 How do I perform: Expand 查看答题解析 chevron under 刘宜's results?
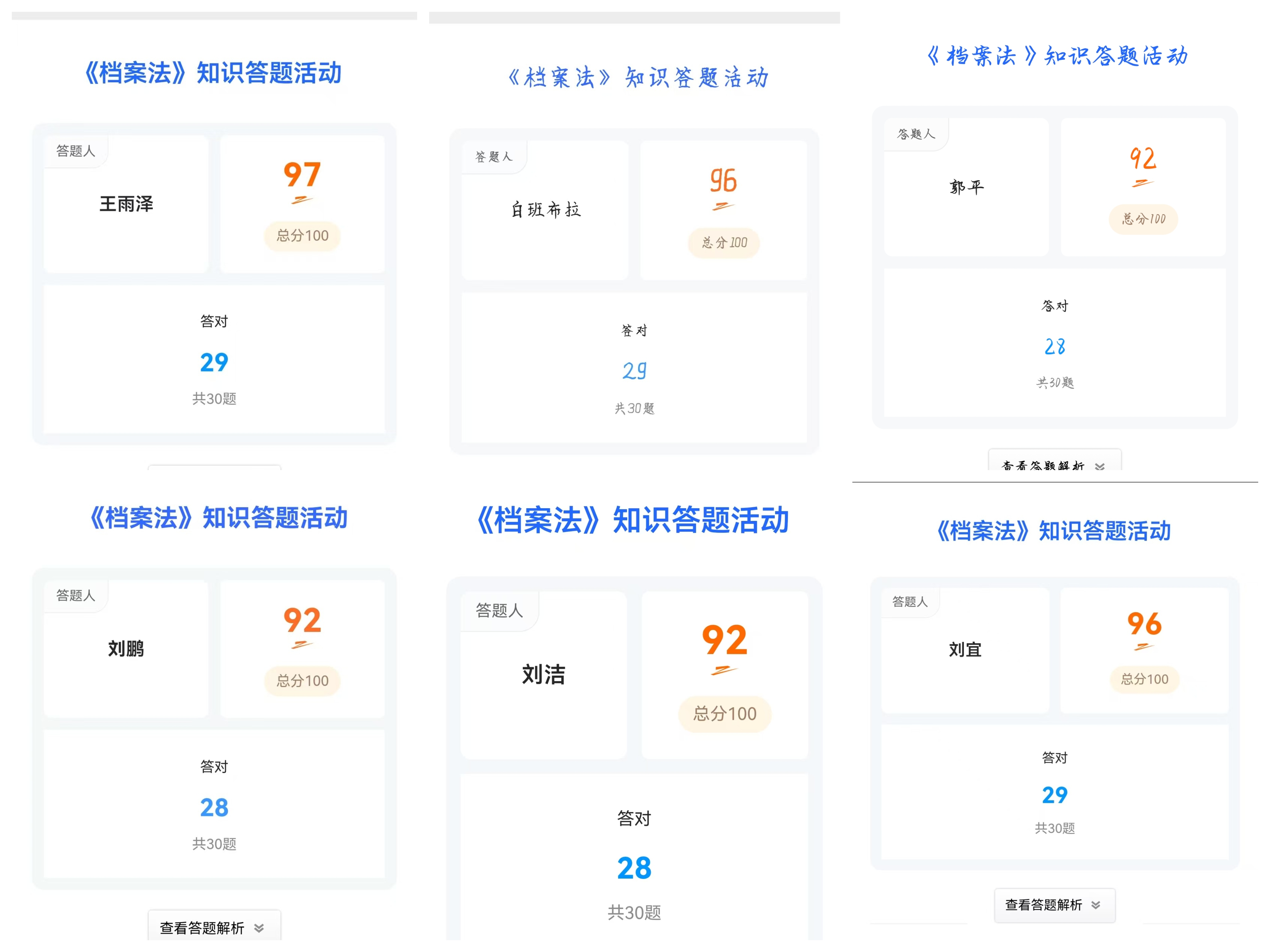[1096, 905]
